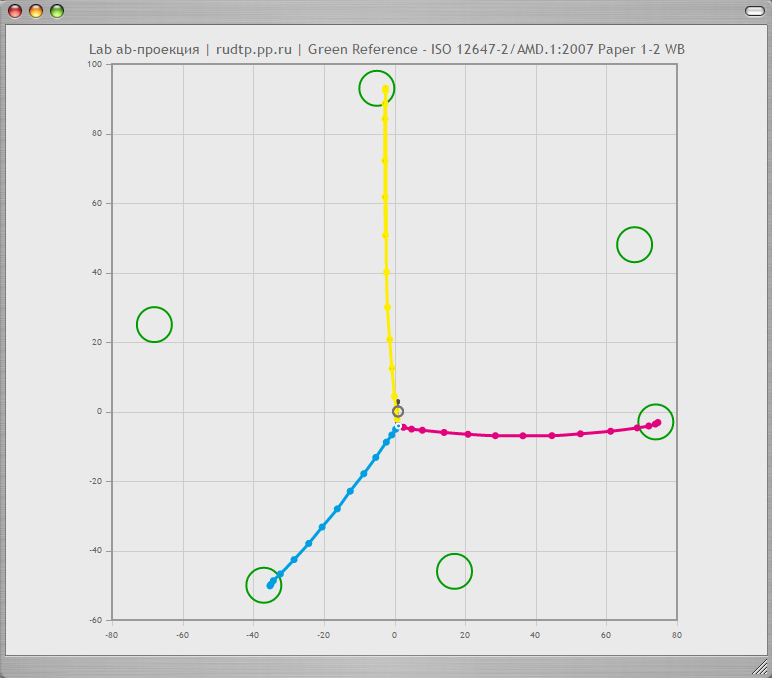
Task: Click the window resize grip corner
Action: (x=761, y=667)
